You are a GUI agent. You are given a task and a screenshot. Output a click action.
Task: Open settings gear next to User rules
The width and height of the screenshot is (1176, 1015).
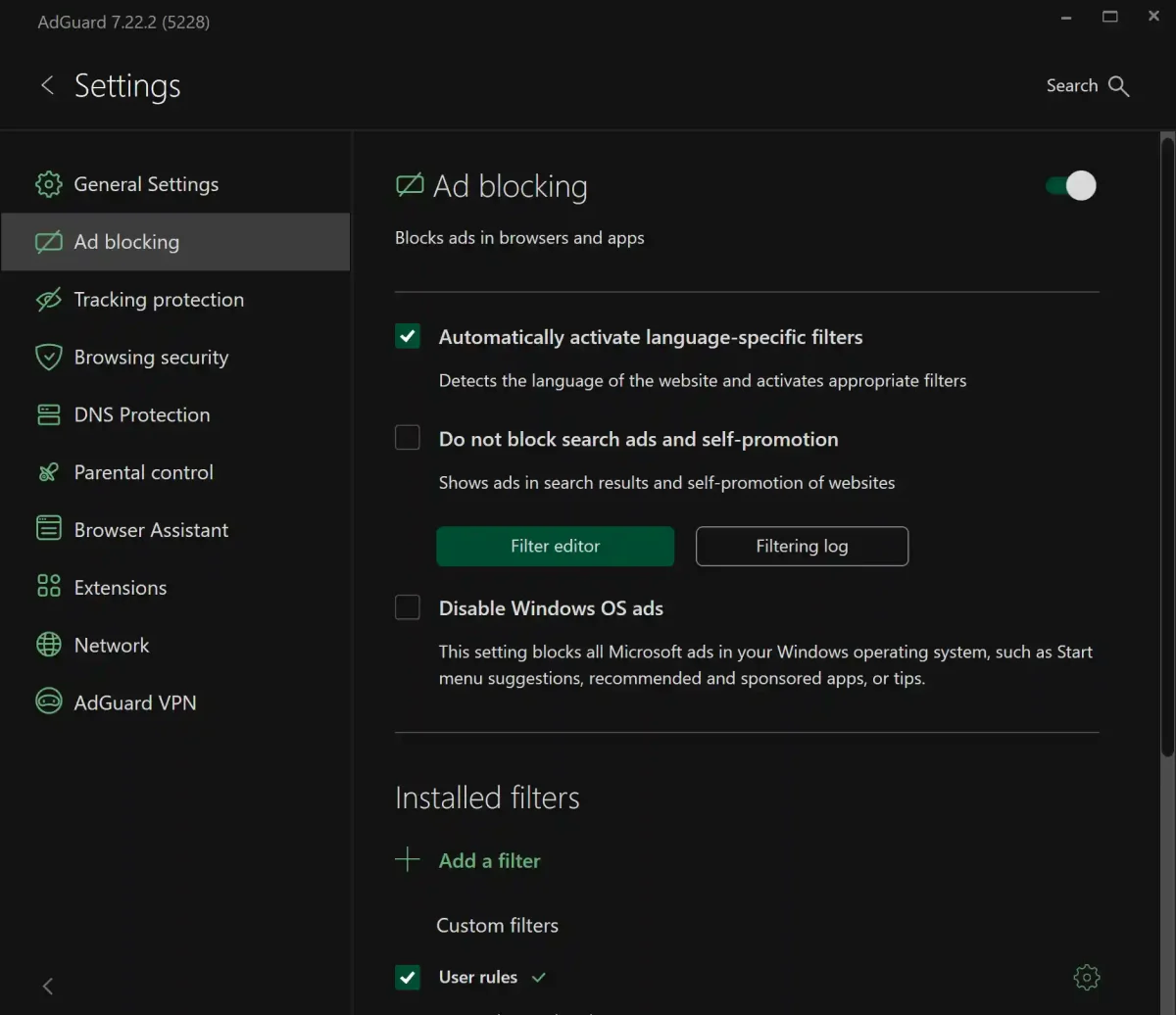pyautogui.click(x=1086, y=977)
